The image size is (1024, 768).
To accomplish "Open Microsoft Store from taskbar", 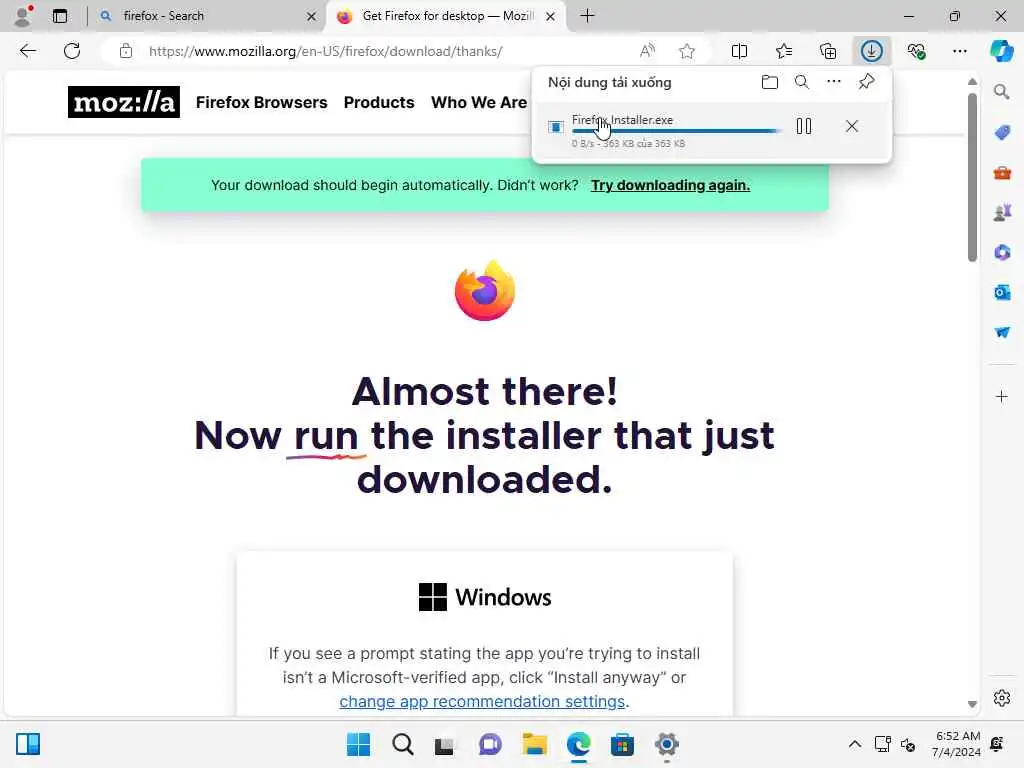I will (622, 744).
